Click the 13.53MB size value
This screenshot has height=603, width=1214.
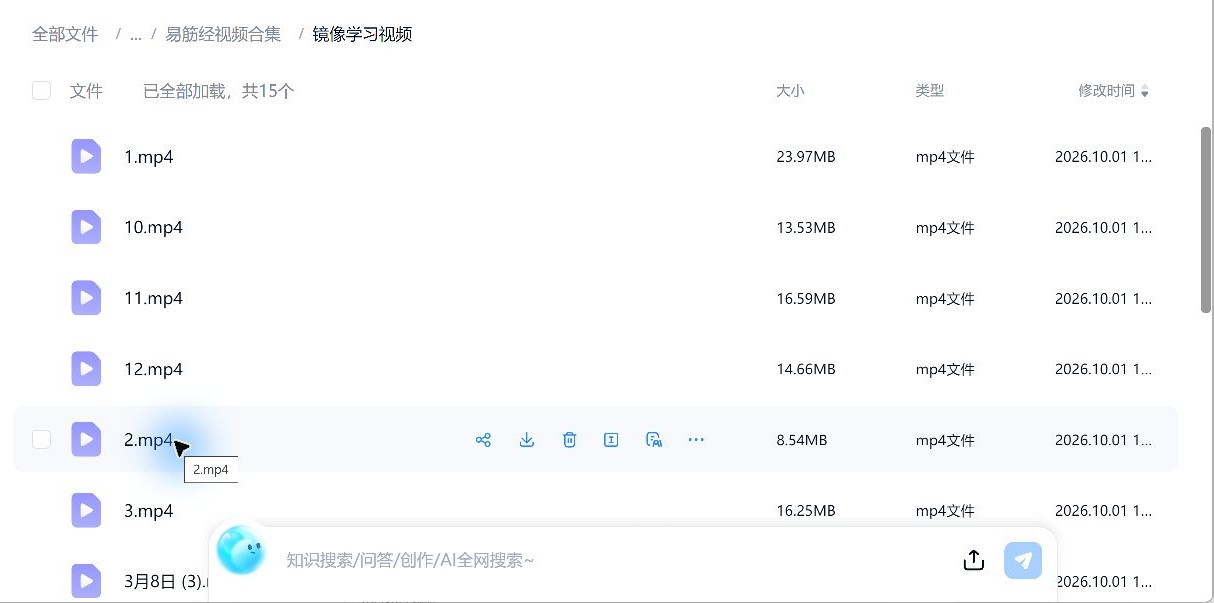coord(805,228)
